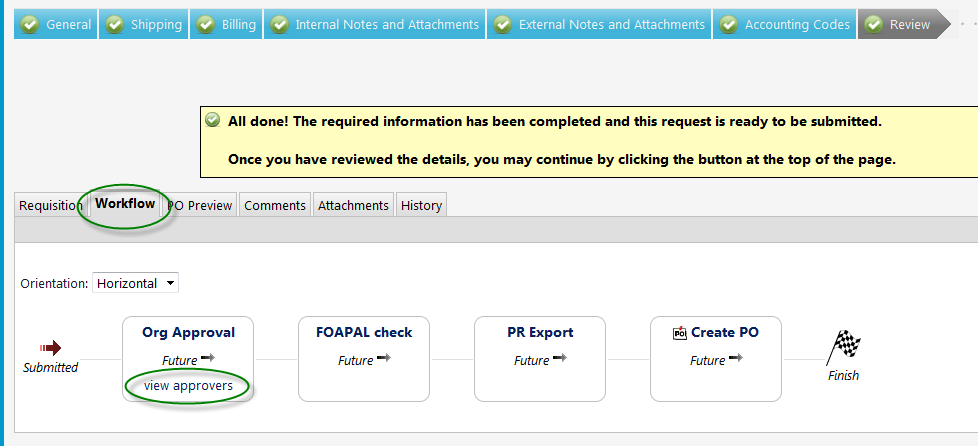Open the Orientation dropdown
The width and height of the screenshot is (978, 446).
135,283
